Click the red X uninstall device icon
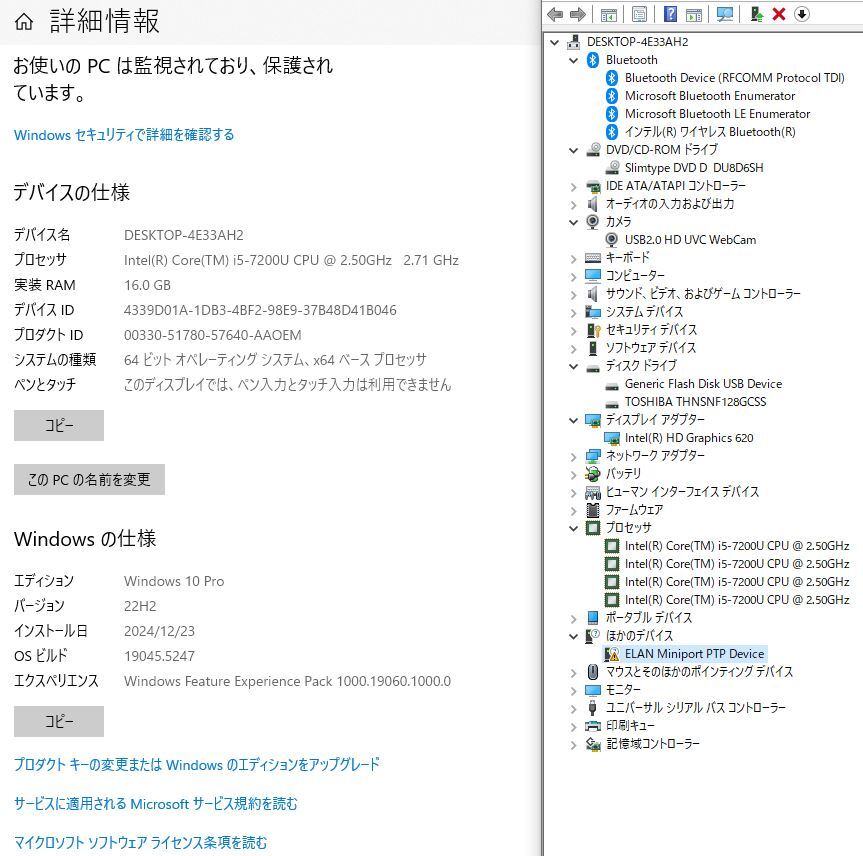 [779, 14]
